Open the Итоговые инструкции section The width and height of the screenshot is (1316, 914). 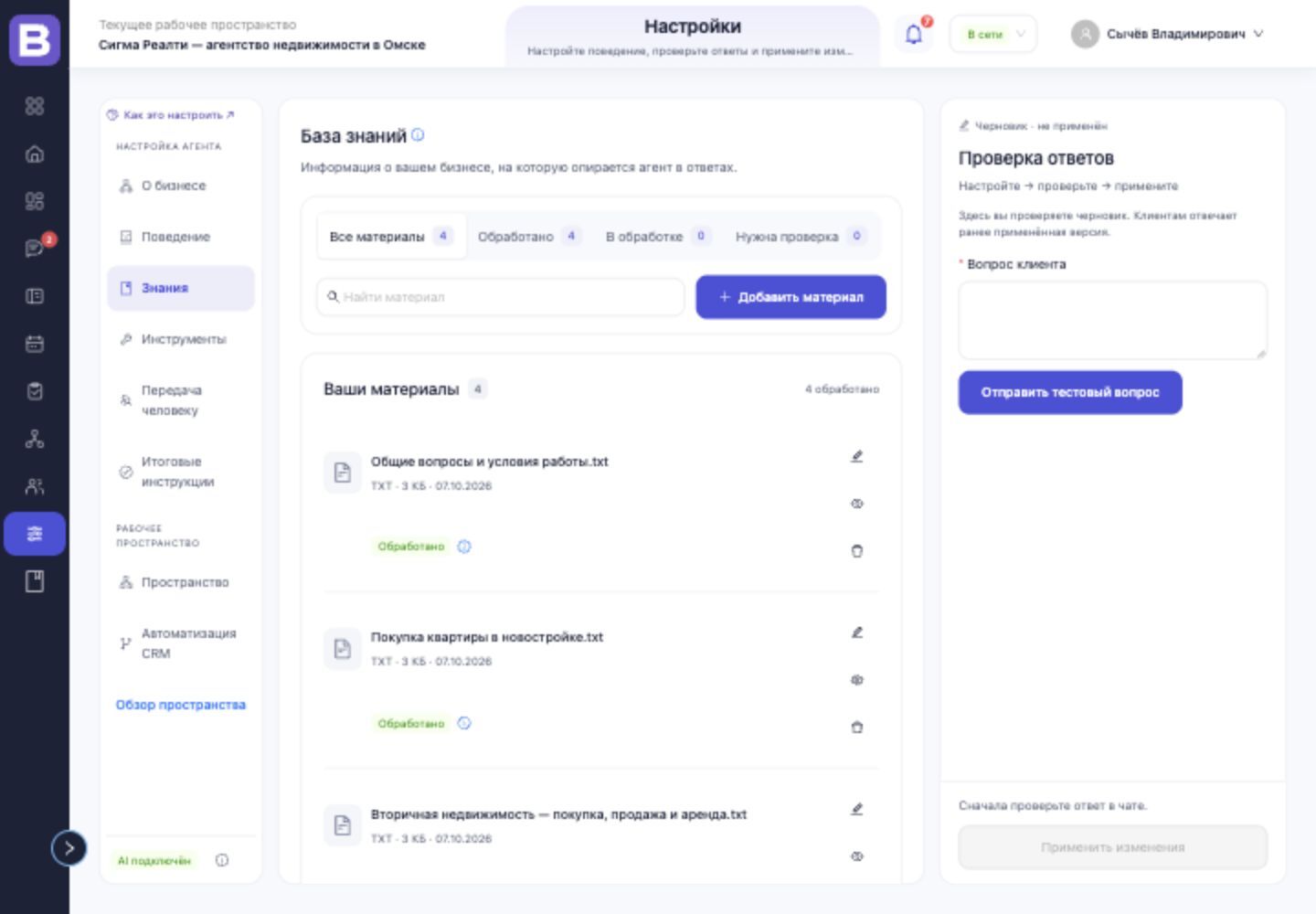click(181, 472)
